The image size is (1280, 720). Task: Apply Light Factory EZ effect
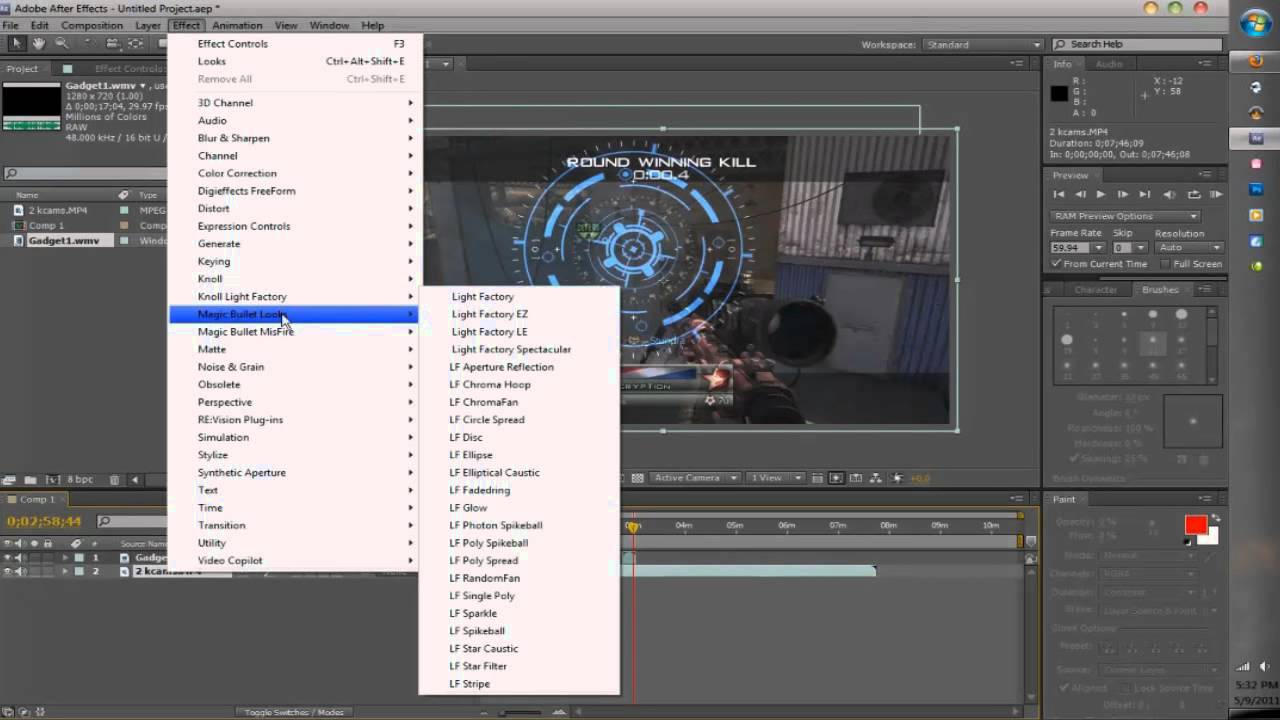[x=519, y=314]
